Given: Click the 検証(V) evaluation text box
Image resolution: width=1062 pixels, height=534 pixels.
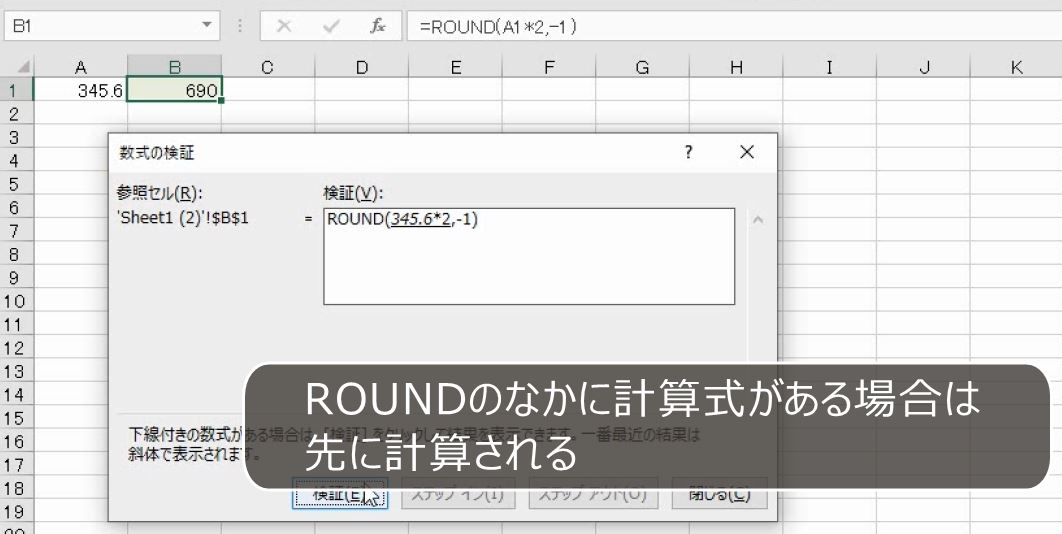Looking at the screenshot, I should tap(529, 256).
